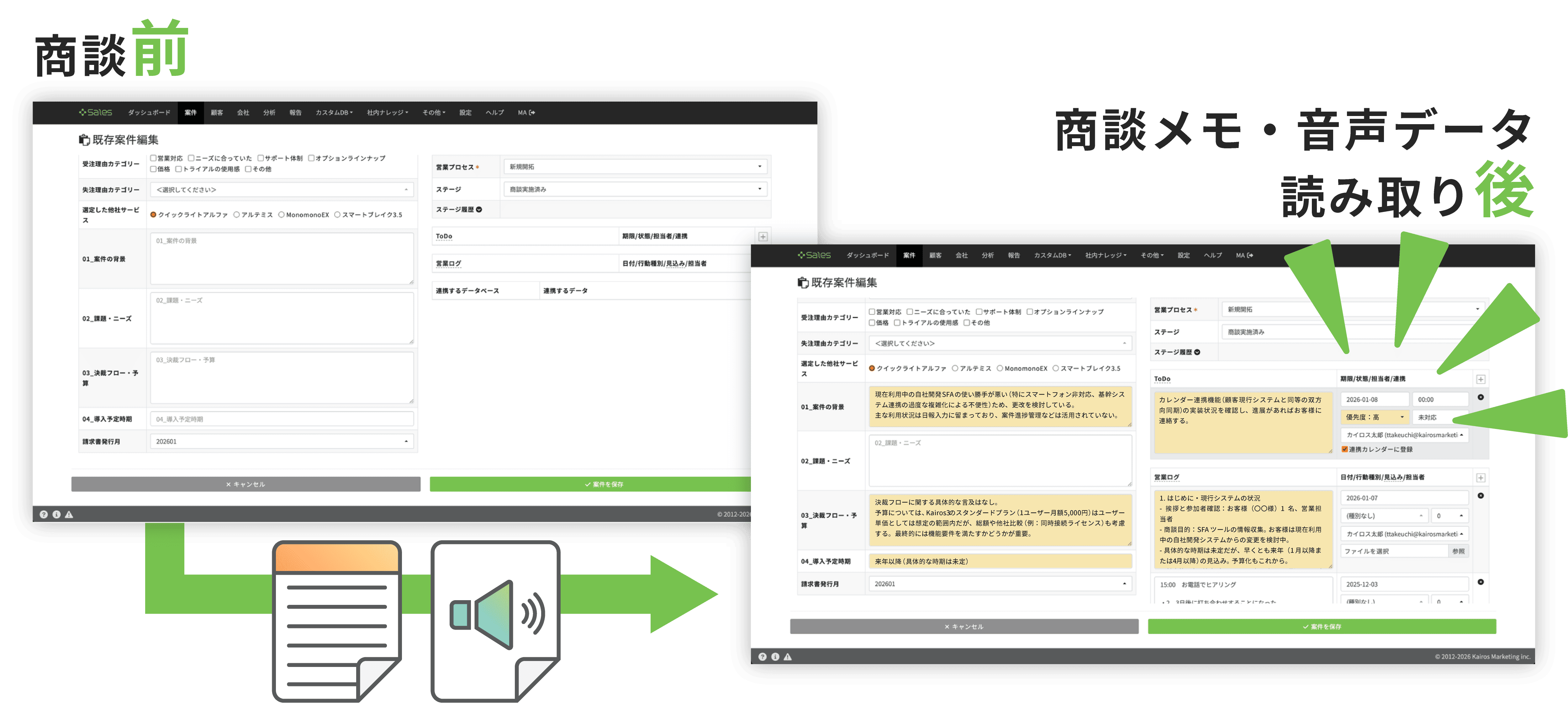Viewport: 1568px width, 719px height.
Task: Click 案件を保存 button in right window
Action: point(1322,626)
